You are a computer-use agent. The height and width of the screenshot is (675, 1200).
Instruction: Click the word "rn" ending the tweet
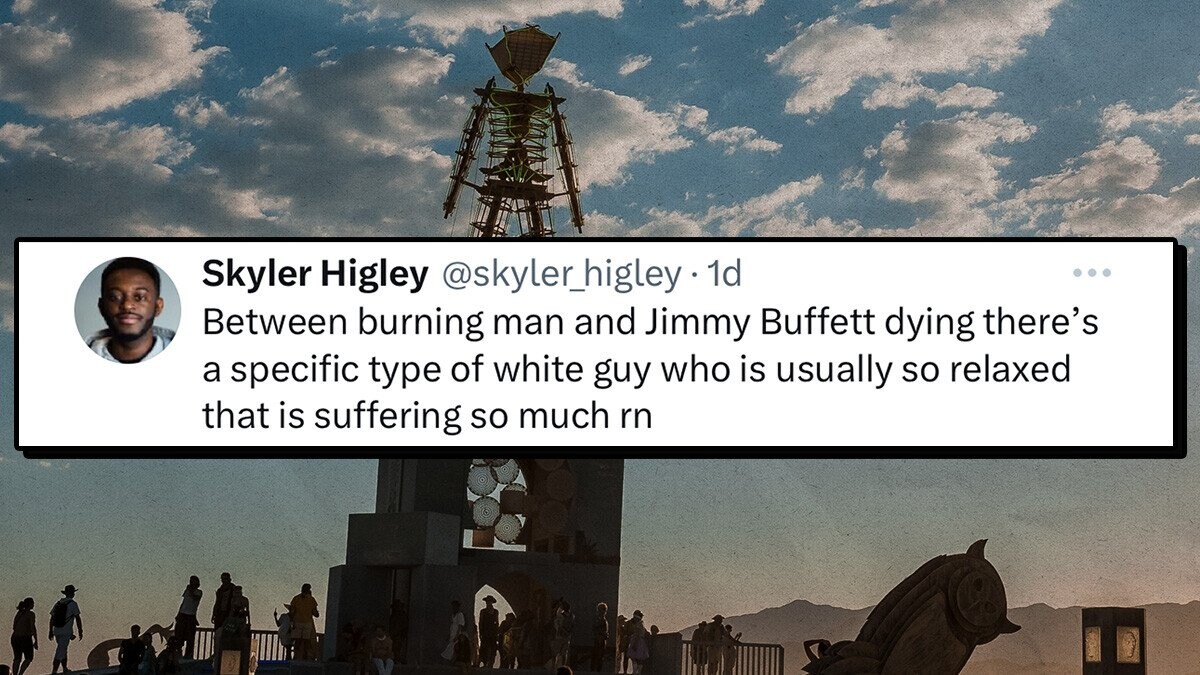point(630,416)
